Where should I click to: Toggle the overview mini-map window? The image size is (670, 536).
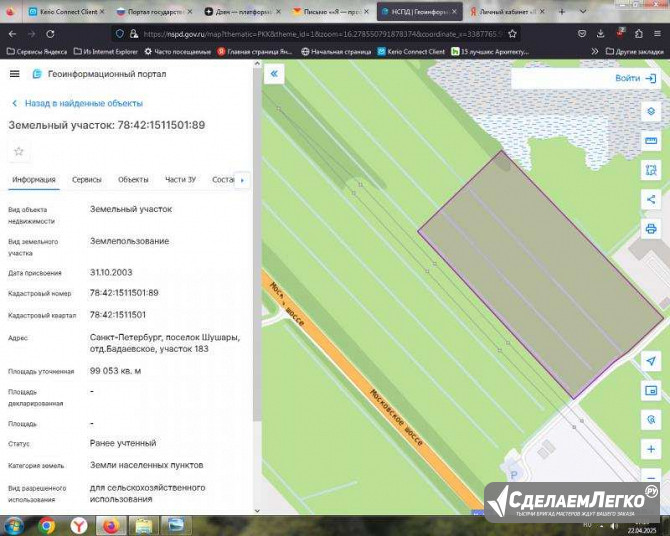(x=651, y=390)
